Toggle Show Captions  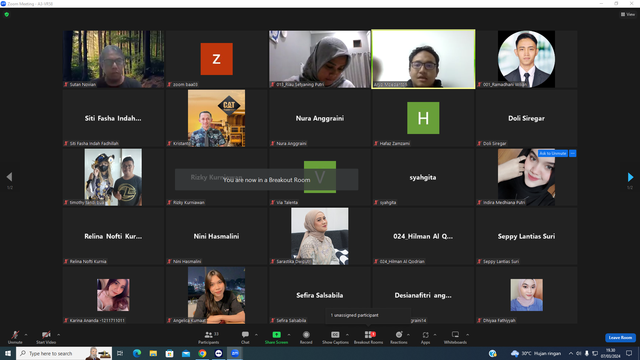click(x=335, y=337)
